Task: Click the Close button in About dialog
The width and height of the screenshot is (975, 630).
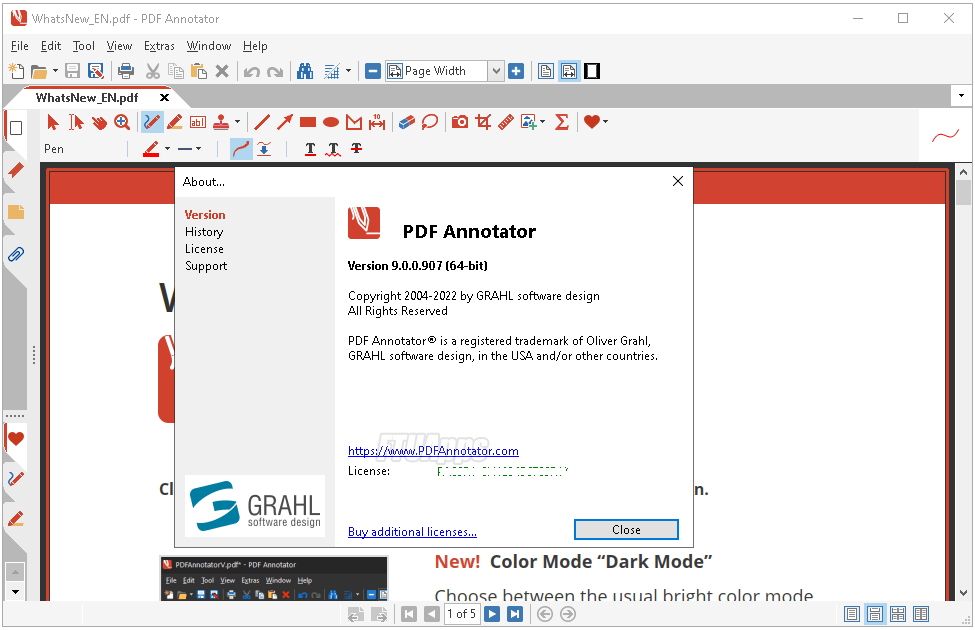Action: click(626, 530)
